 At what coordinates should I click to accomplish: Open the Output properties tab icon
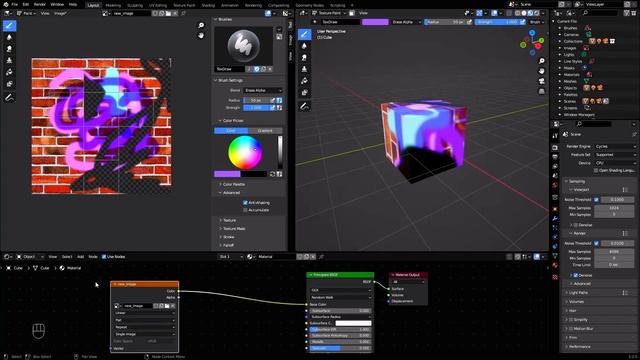coord(555,157)
